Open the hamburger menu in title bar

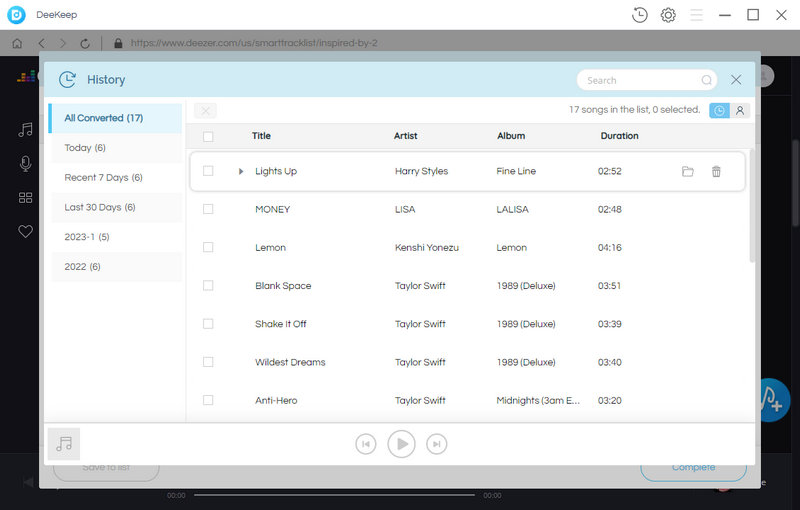tap(696, 15)
